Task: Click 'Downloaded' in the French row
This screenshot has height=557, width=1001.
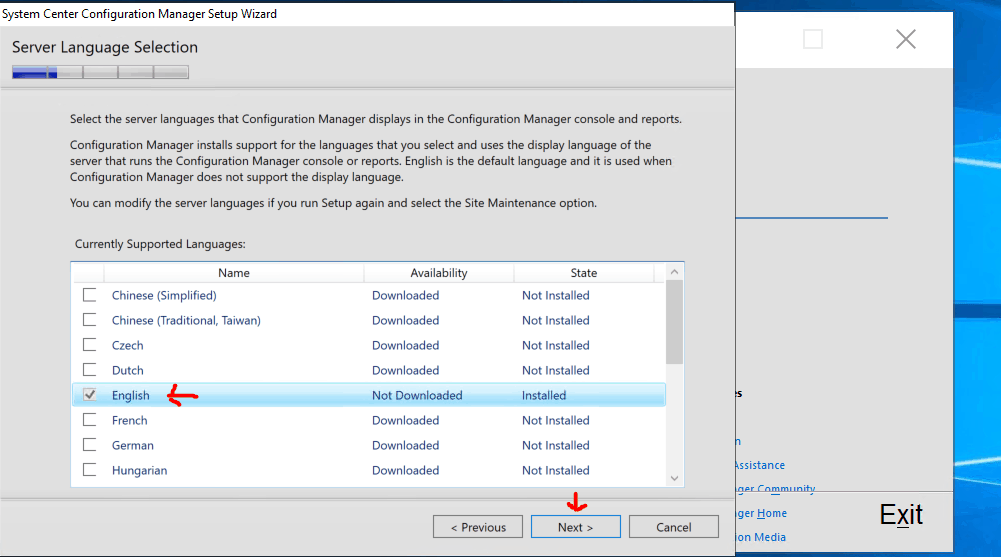Action: click(405, 420)
